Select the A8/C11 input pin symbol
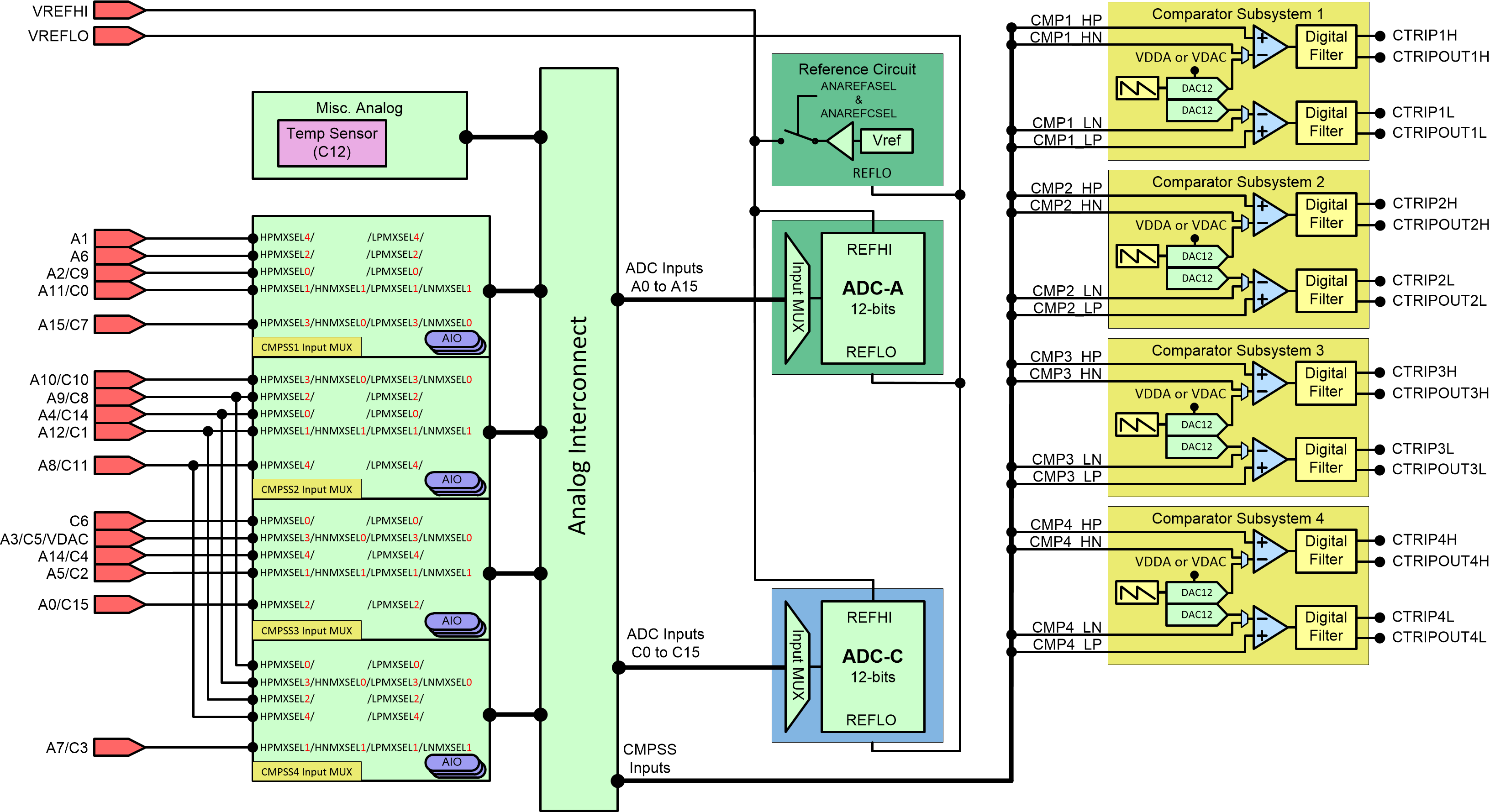The height and width of the screenshot is (812, 1490). pyautogui.click(x=119, y=466)
